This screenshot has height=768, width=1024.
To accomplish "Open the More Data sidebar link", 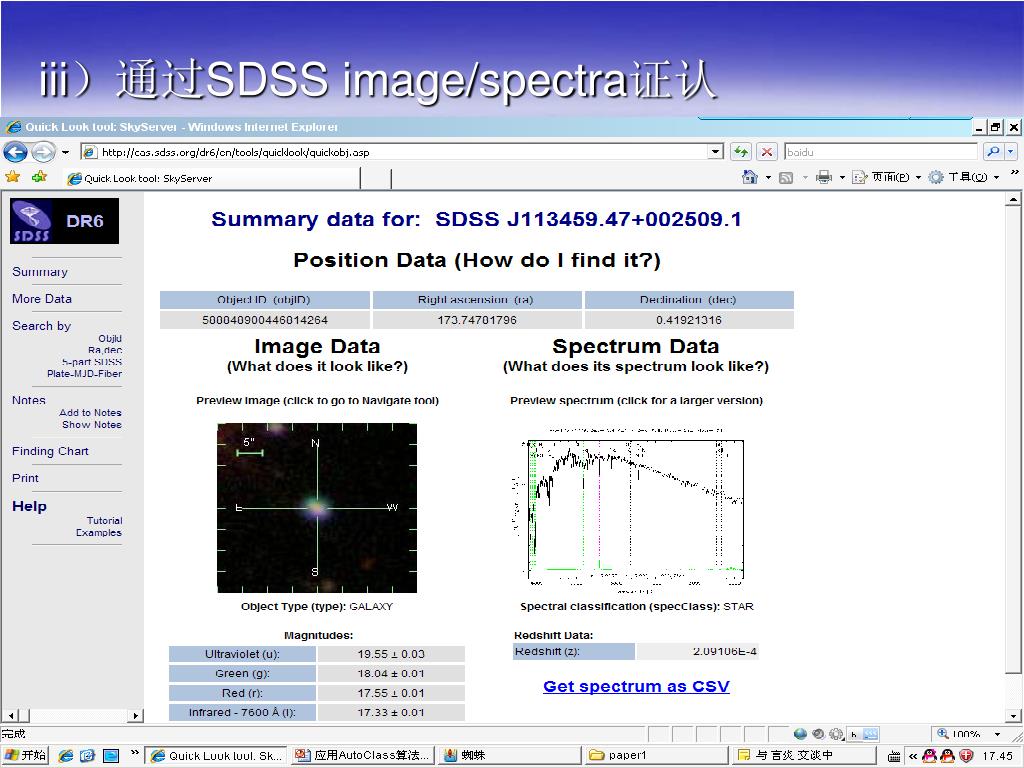I will [42, 298].
